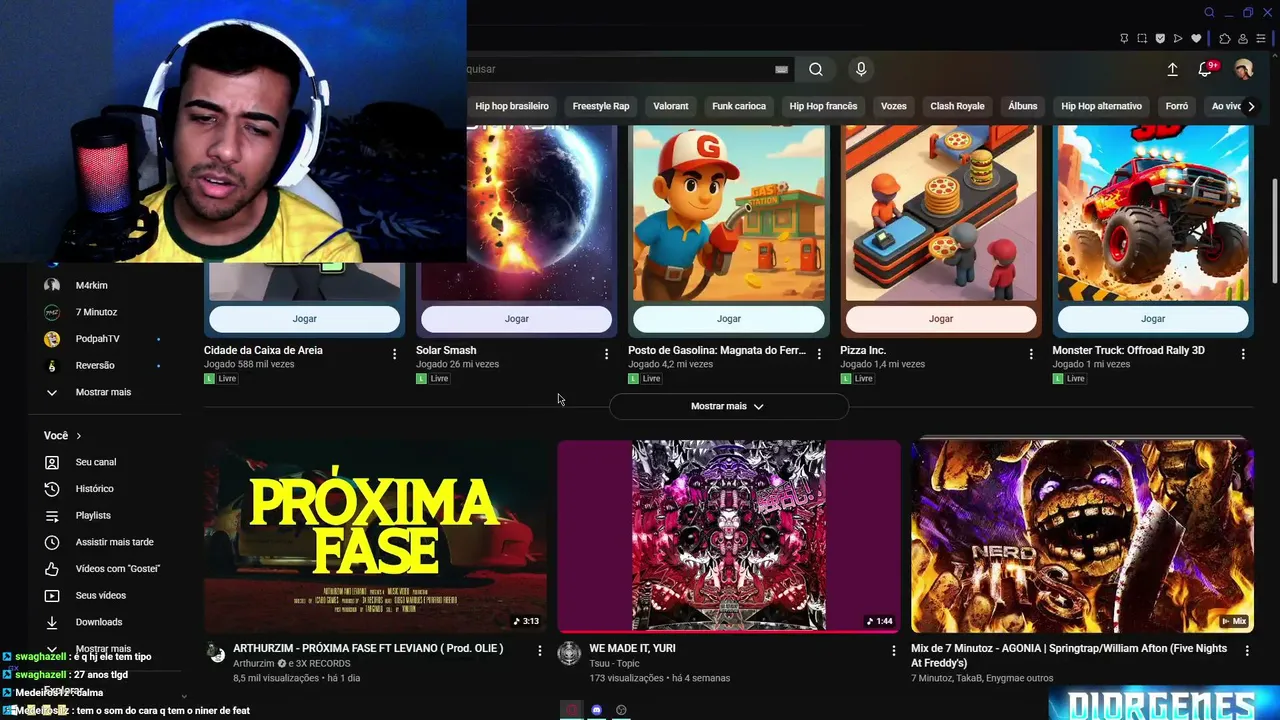1280x720 pixels.
Task: Select the Forró chip
Action: click(1177, 106)
